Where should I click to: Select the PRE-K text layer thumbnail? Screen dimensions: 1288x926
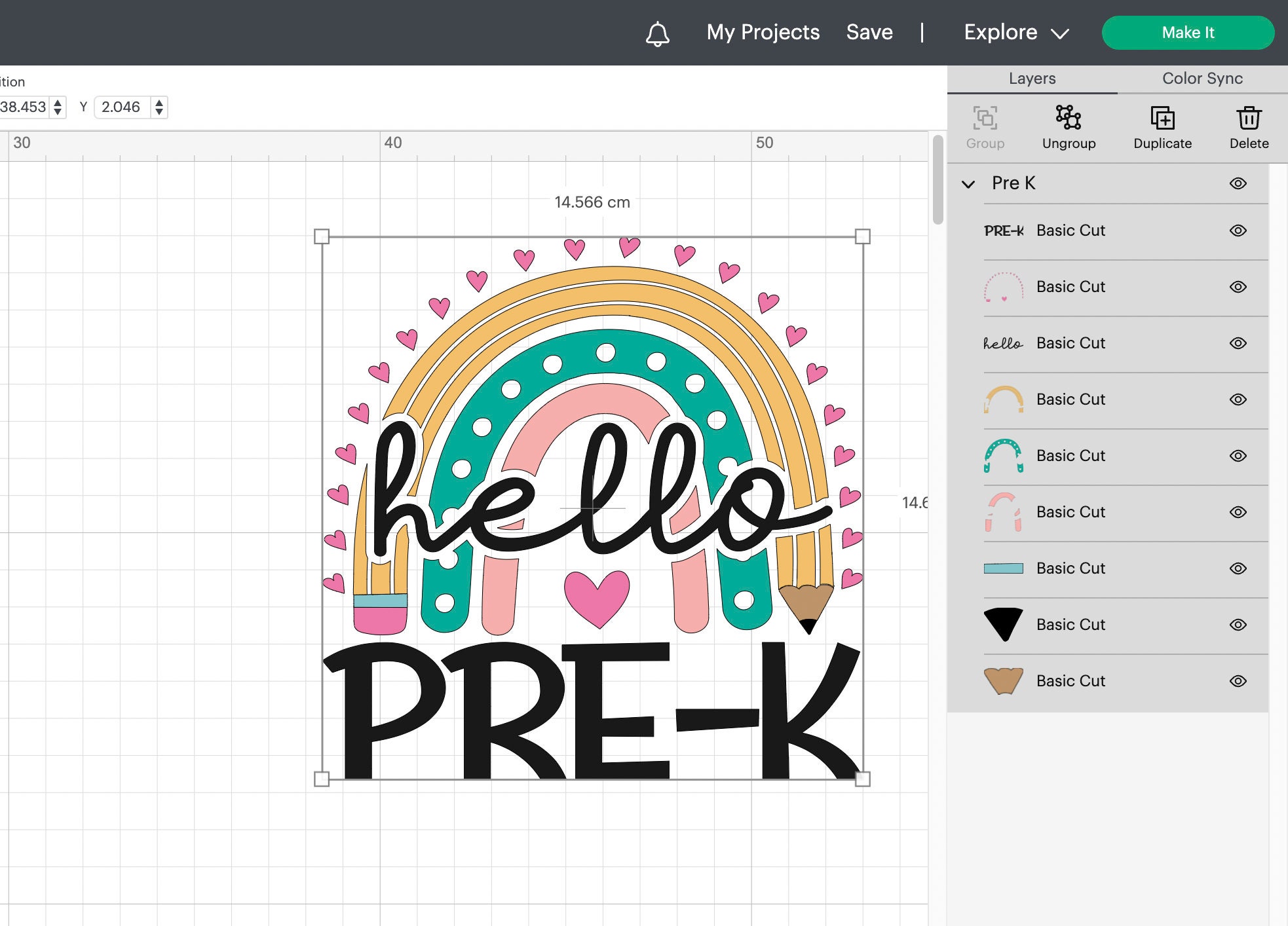click(1004, 230)
